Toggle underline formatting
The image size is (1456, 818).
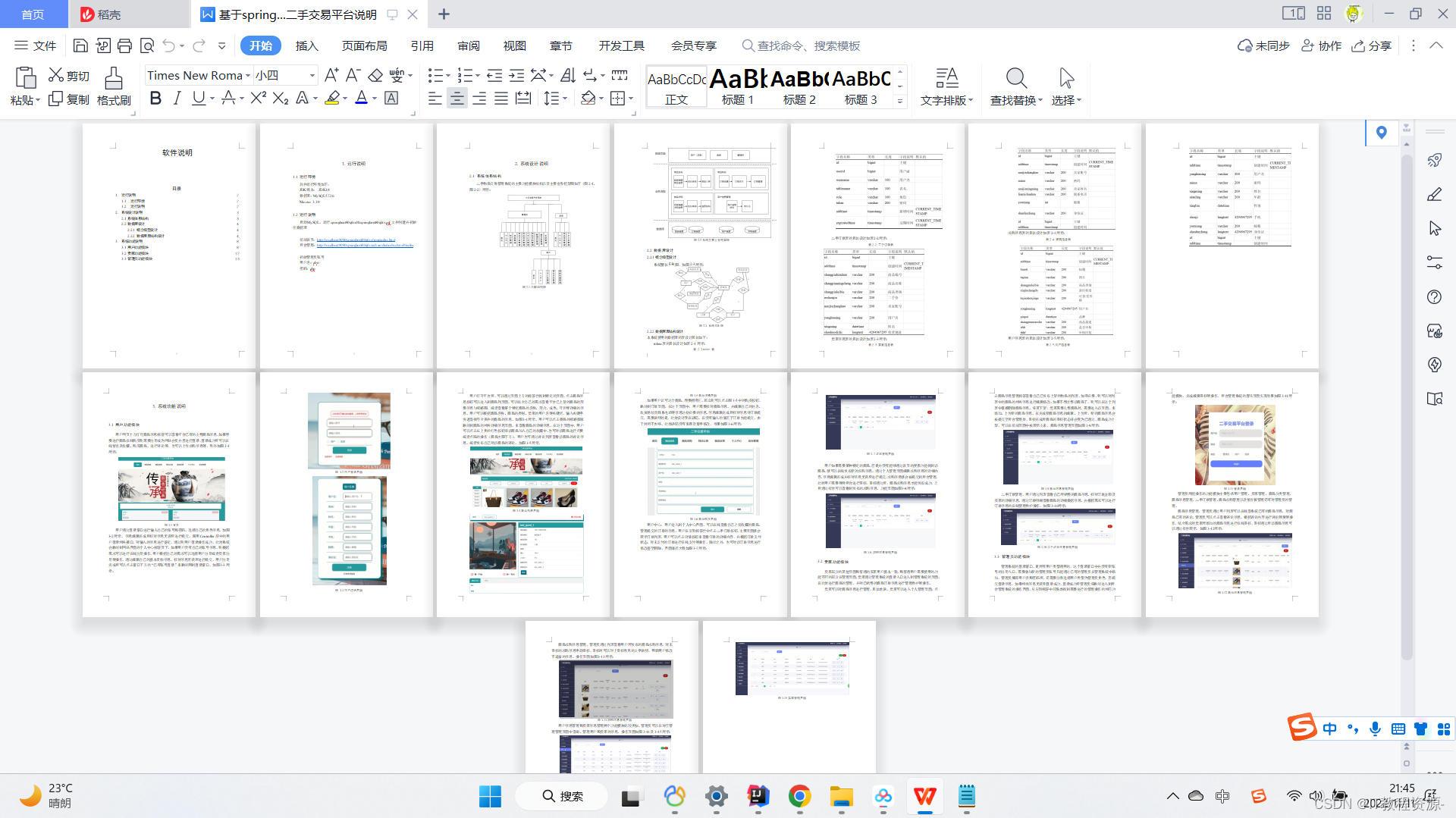pyautogui.click(x=199, y=98)
